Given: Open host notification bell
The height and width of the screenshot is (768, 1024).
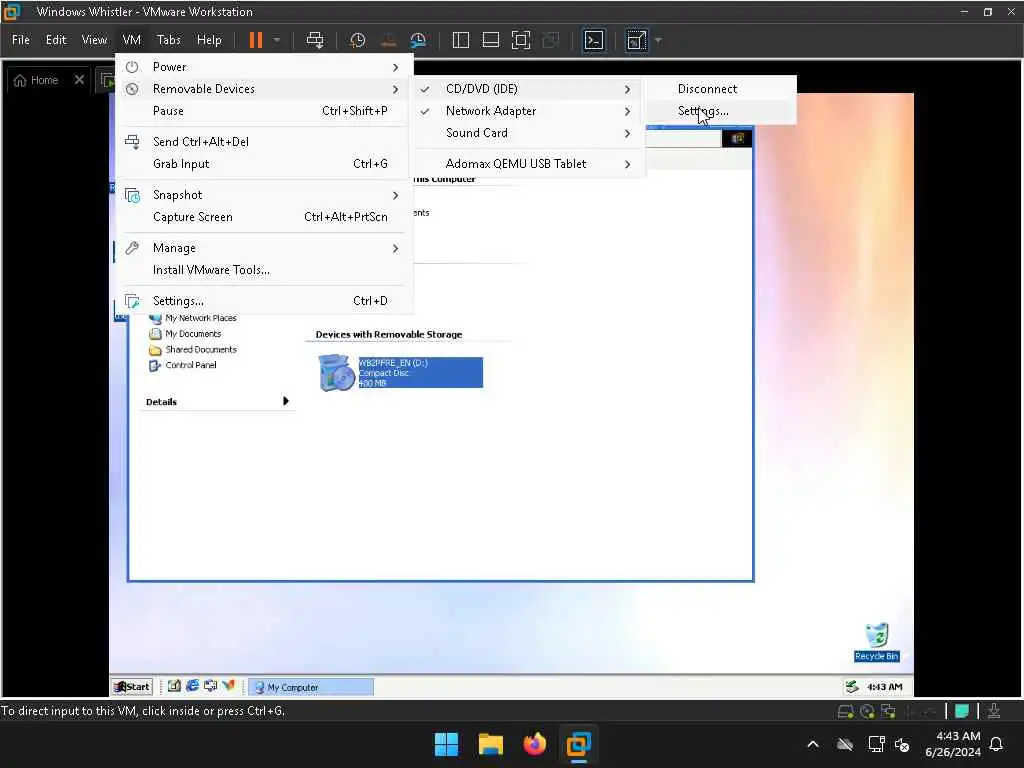Looking at the screenshot, I should 997,744.
